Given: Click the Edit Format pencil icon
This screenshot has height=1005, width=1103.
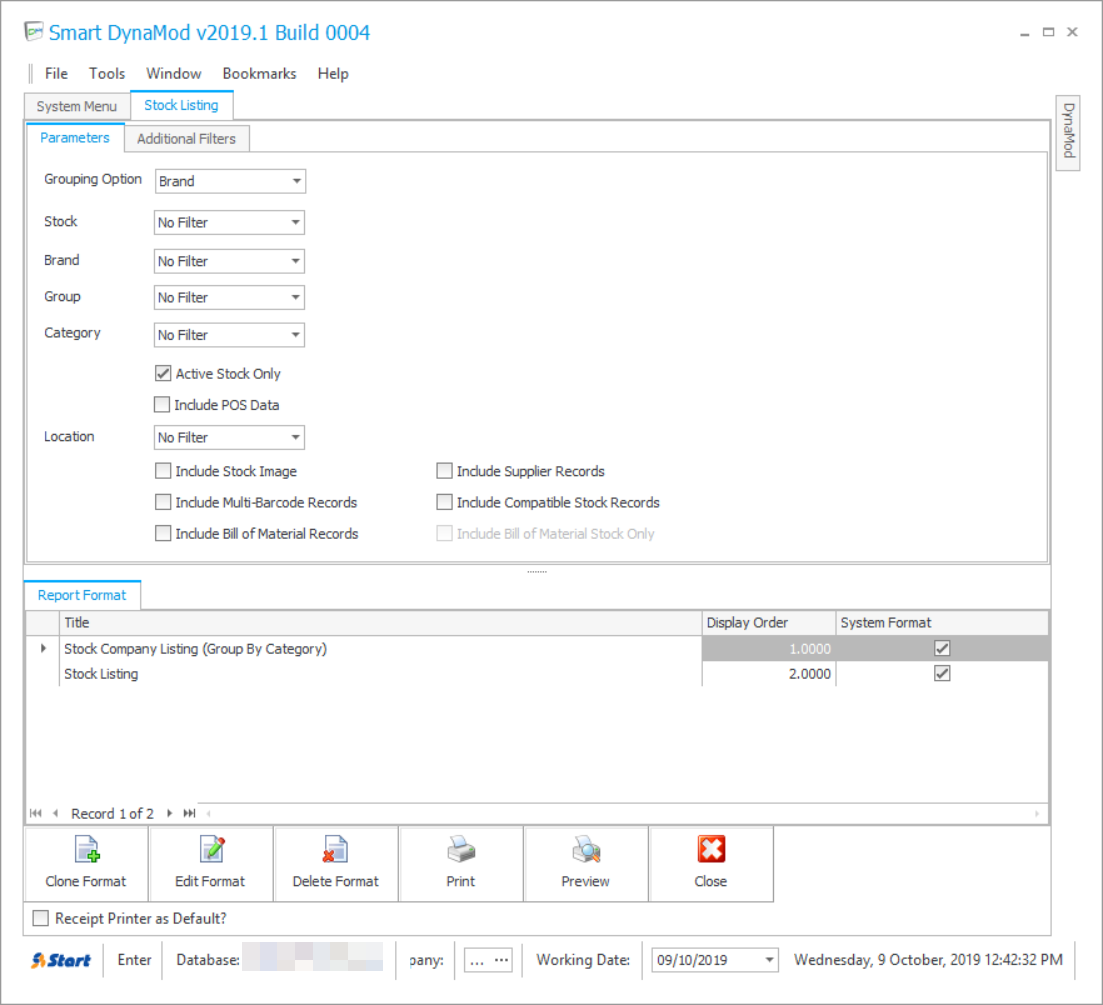Looking at the screenshot, I should click(211, 849).
